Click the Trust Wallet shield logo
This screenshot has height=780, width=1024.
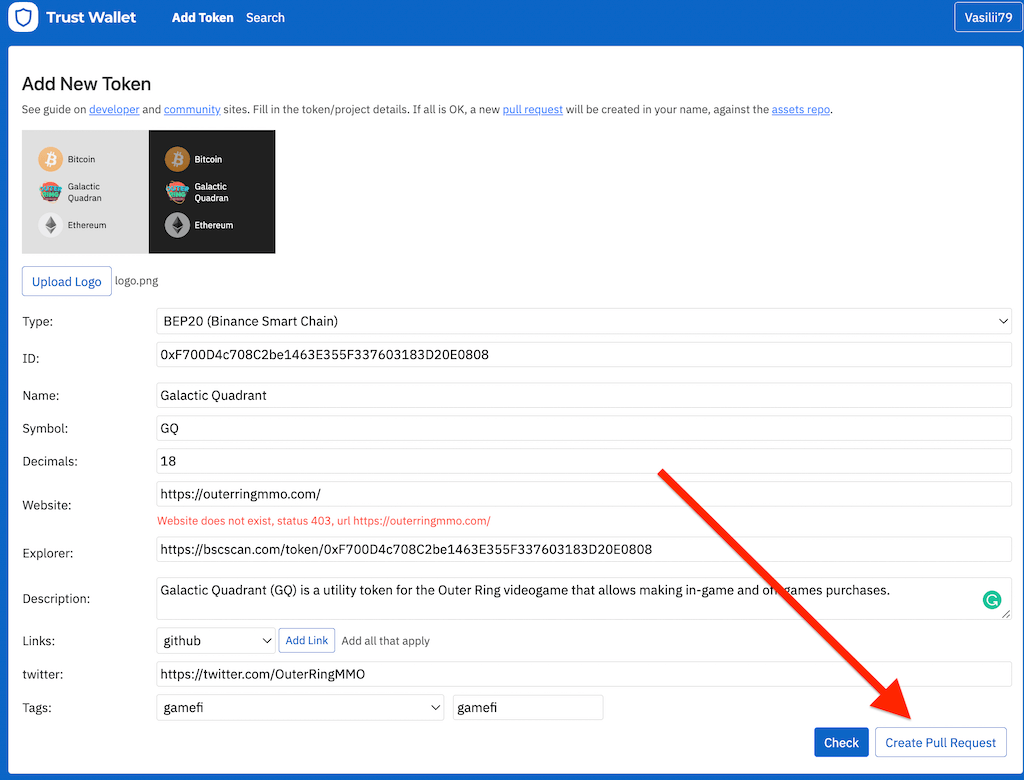(22, 17)
